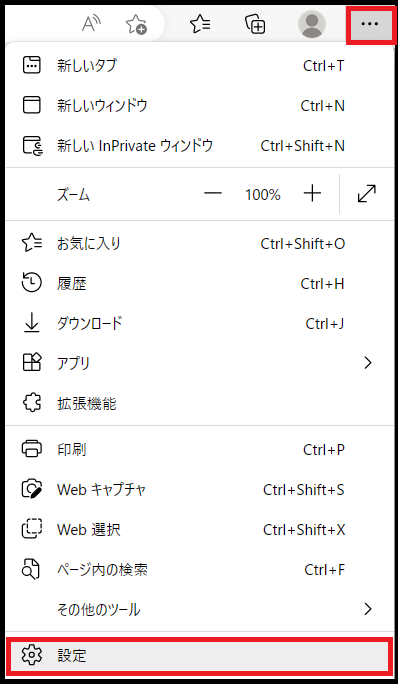Increase zoom with the plus button
Image resolution: width=398 pixels, height=684 pixels.
click(312, 194)
